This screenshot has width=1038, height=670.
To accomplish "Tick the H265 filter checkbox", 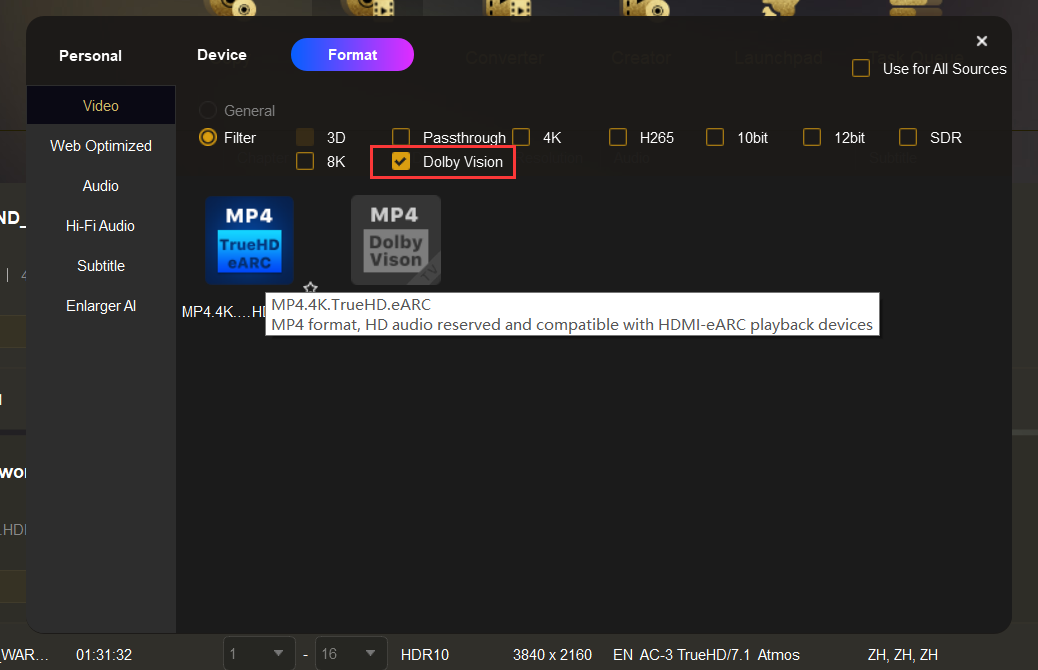I will point(618,137).
